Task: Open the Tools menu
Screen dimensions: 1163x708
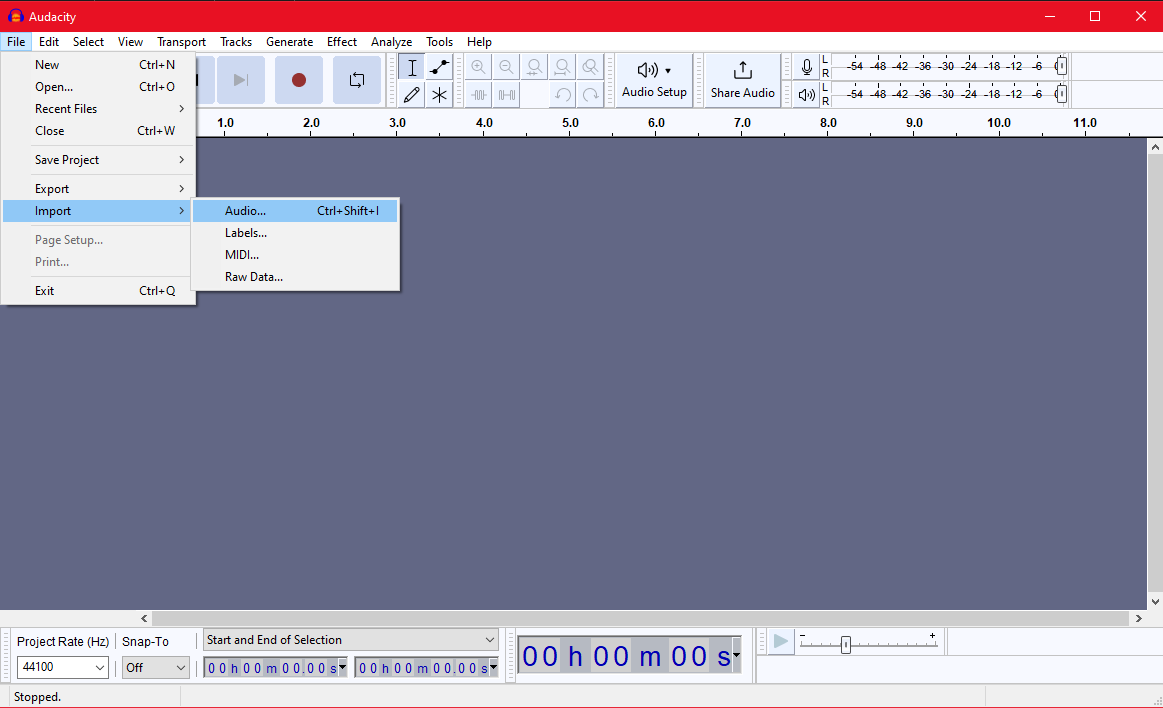Action: tap(439, 42)
